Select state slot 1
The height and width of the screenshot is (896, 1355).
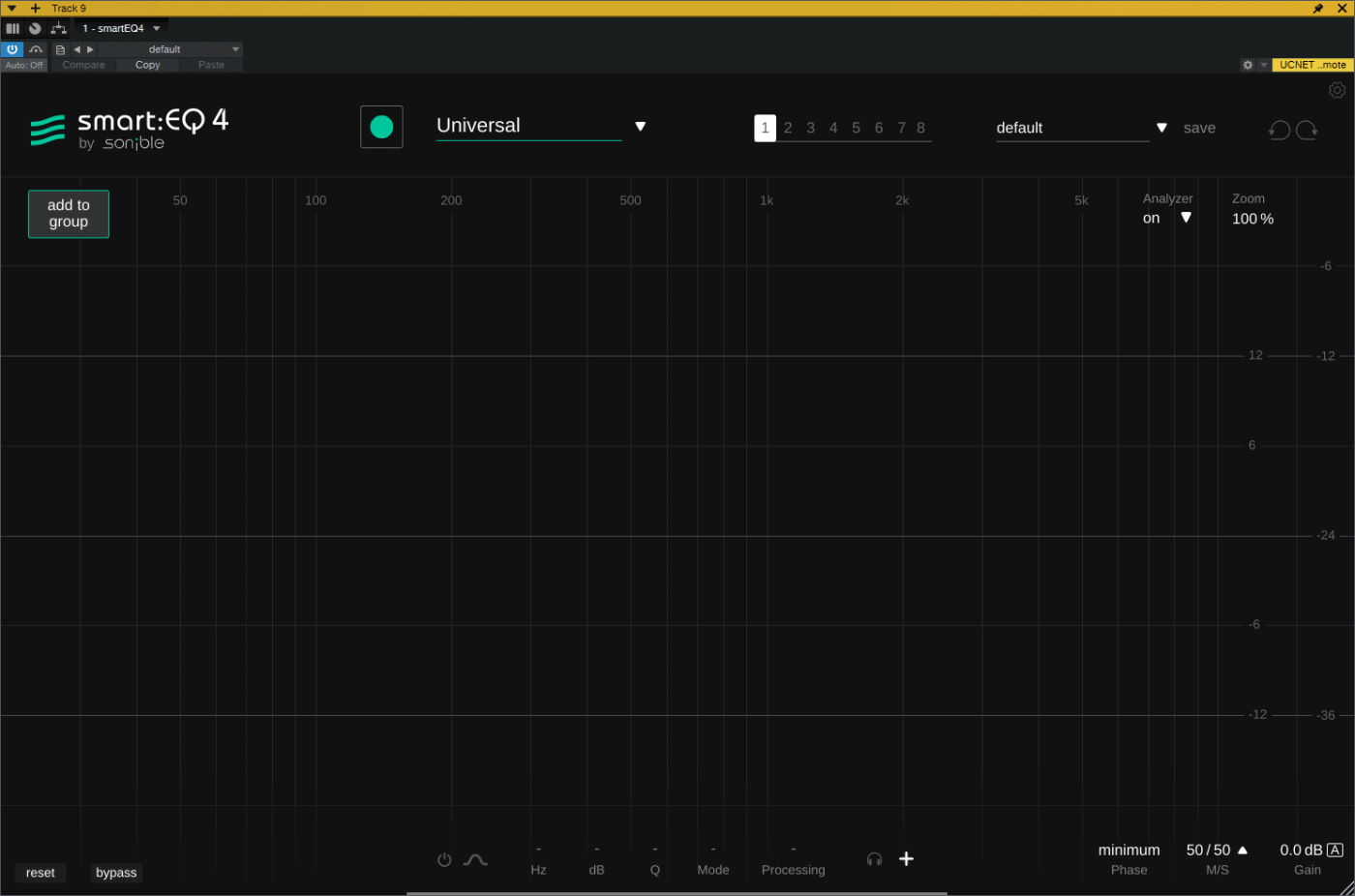(765, 128)
